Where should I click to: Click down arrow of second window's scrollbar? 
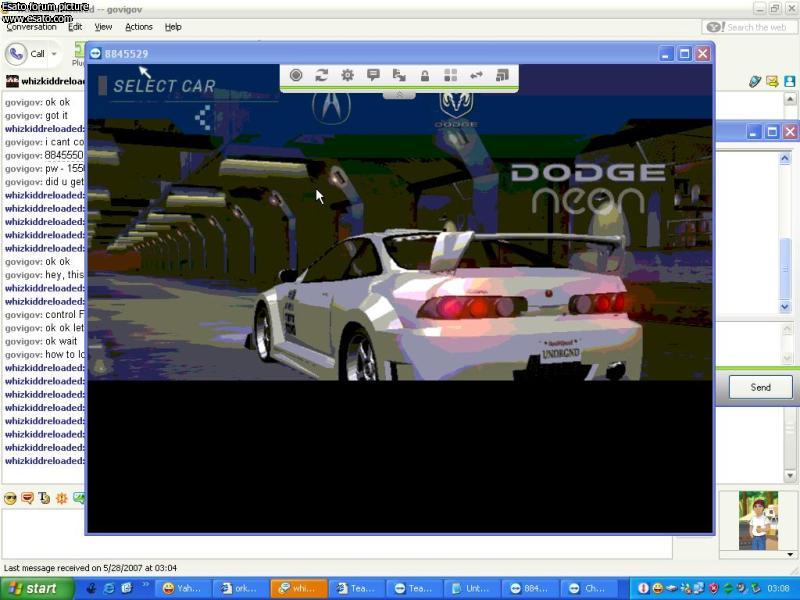click(785, 307)
